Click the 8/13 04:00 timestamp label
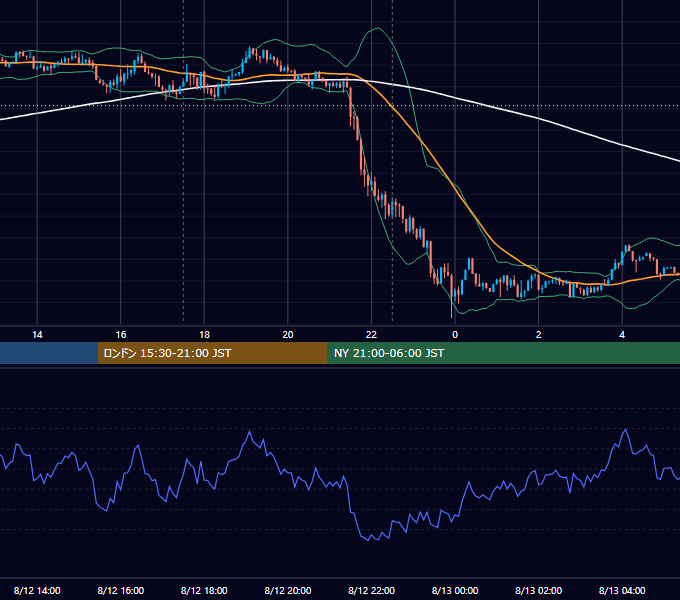 click(x=622, y=590)
